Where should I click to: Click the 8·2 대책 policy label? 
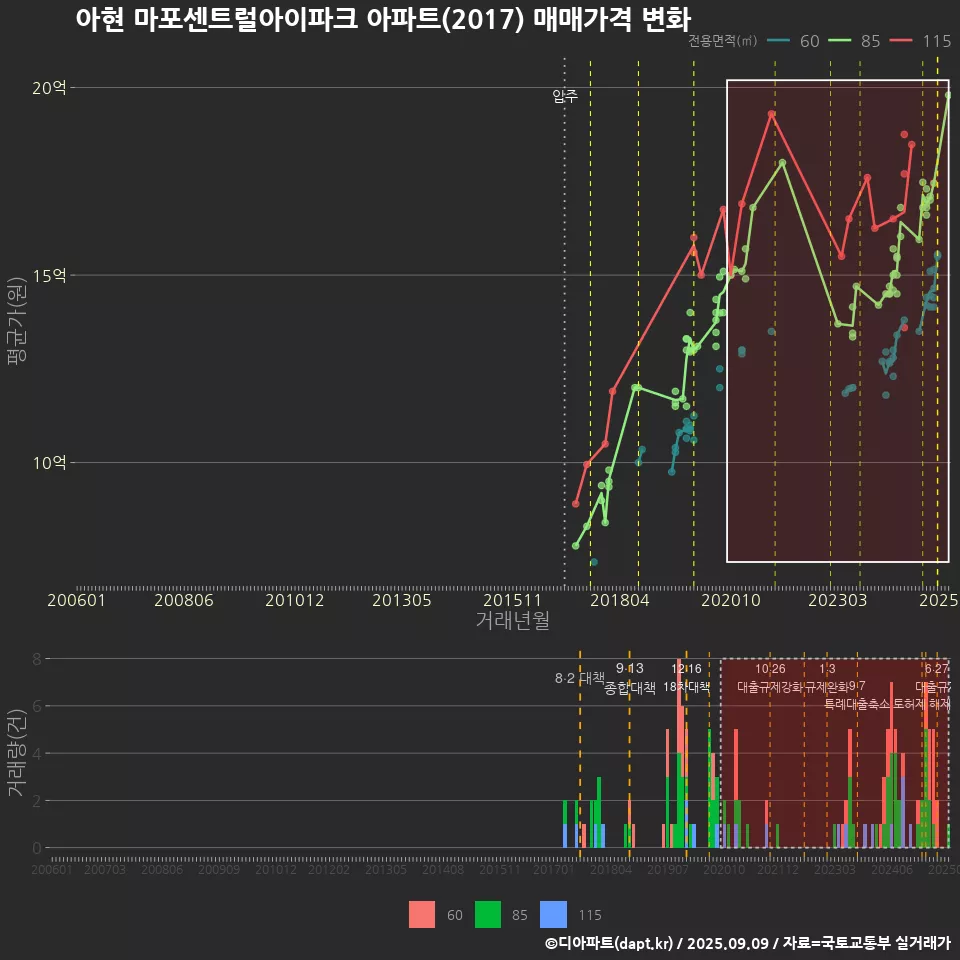579,678
